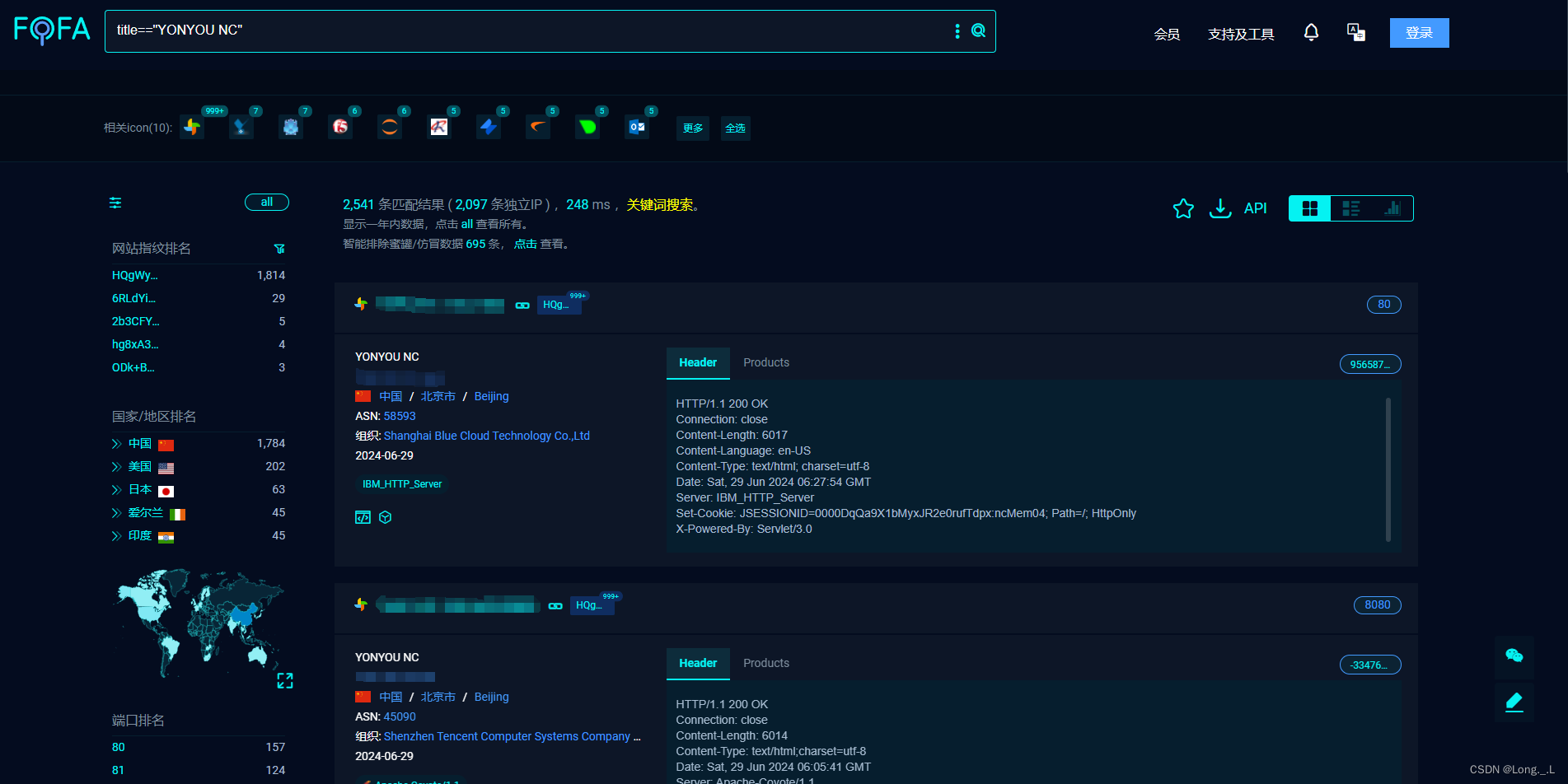Click link icon of port 8080 result
Screen dimensions: 1568x784
click(555, 605)
